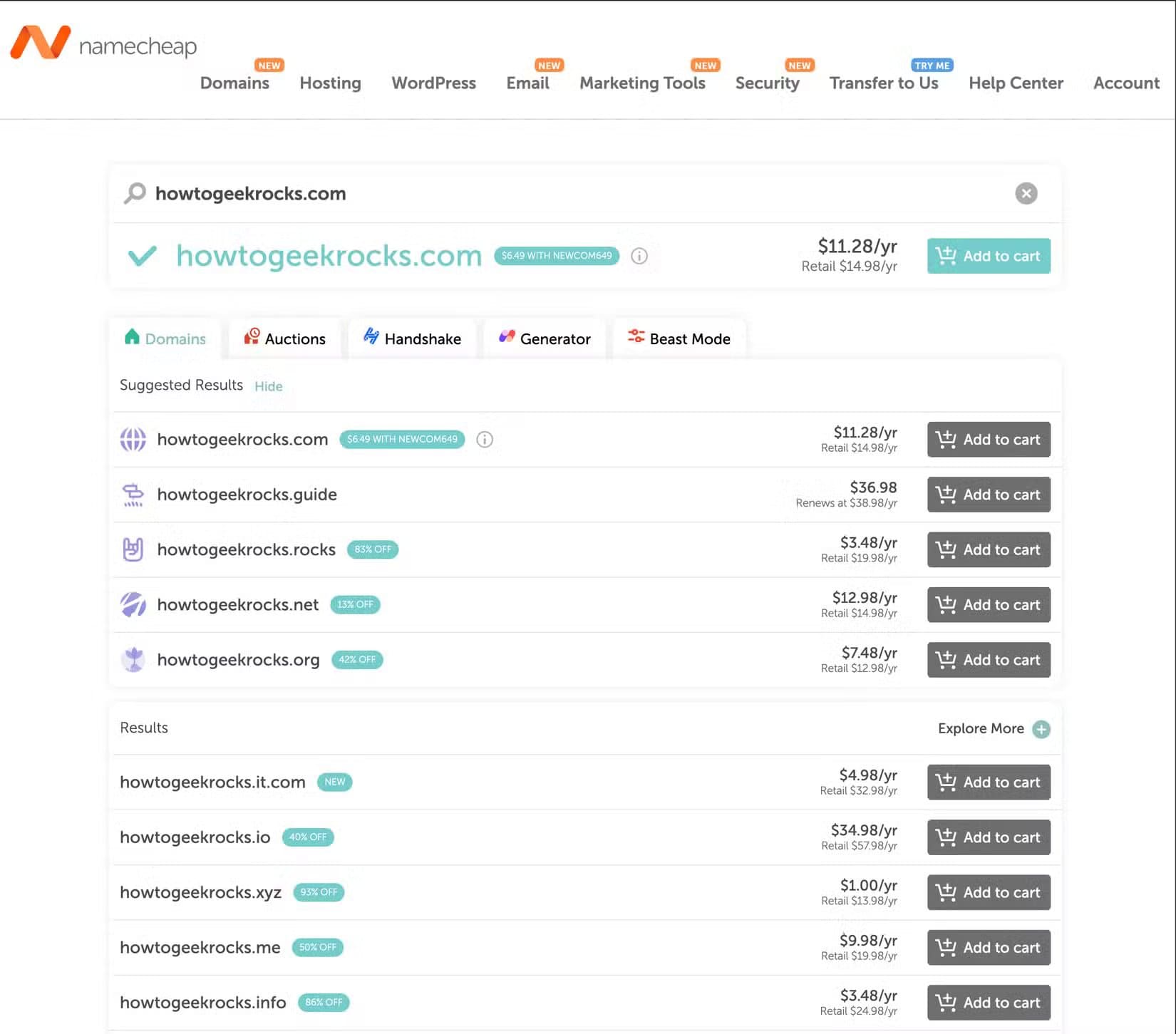
Task: Click rock-hand icon for howtogeekrocks.rocks
Action: (x=133, y=549)
